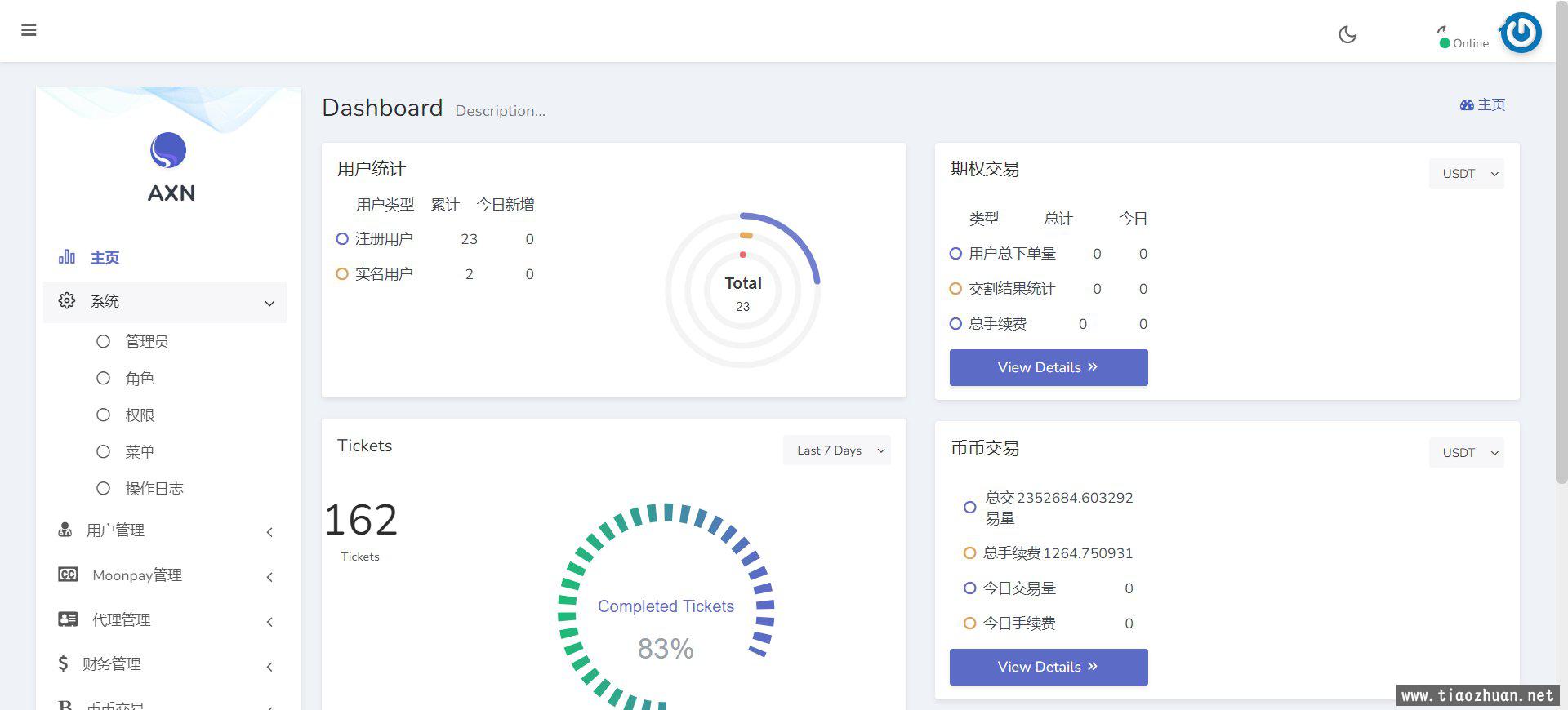1568x710 pixels.
Task: Click the hamburger menu icon
Action: click(29, 30)
